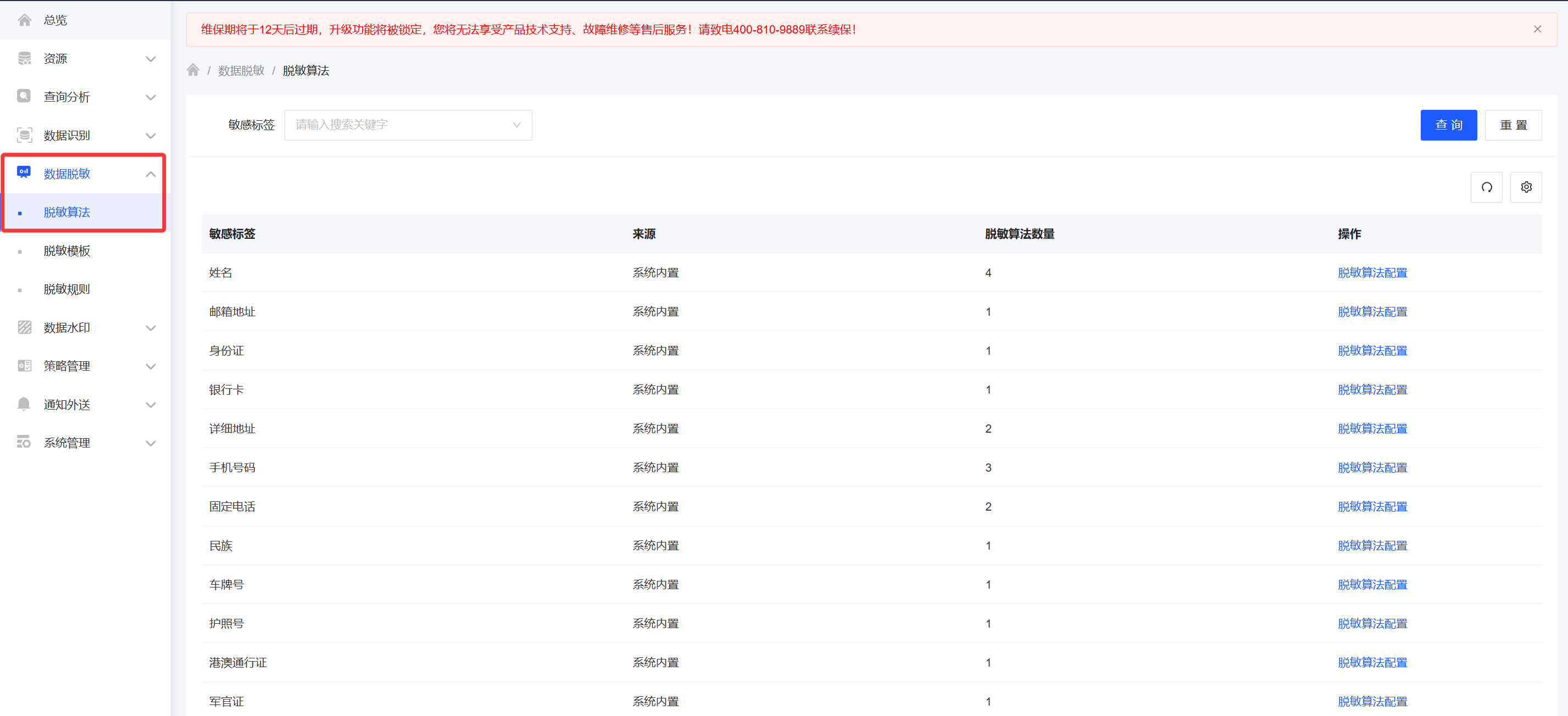
Task: Click the 通知外送 bell icon
Action: pos(24,404)
